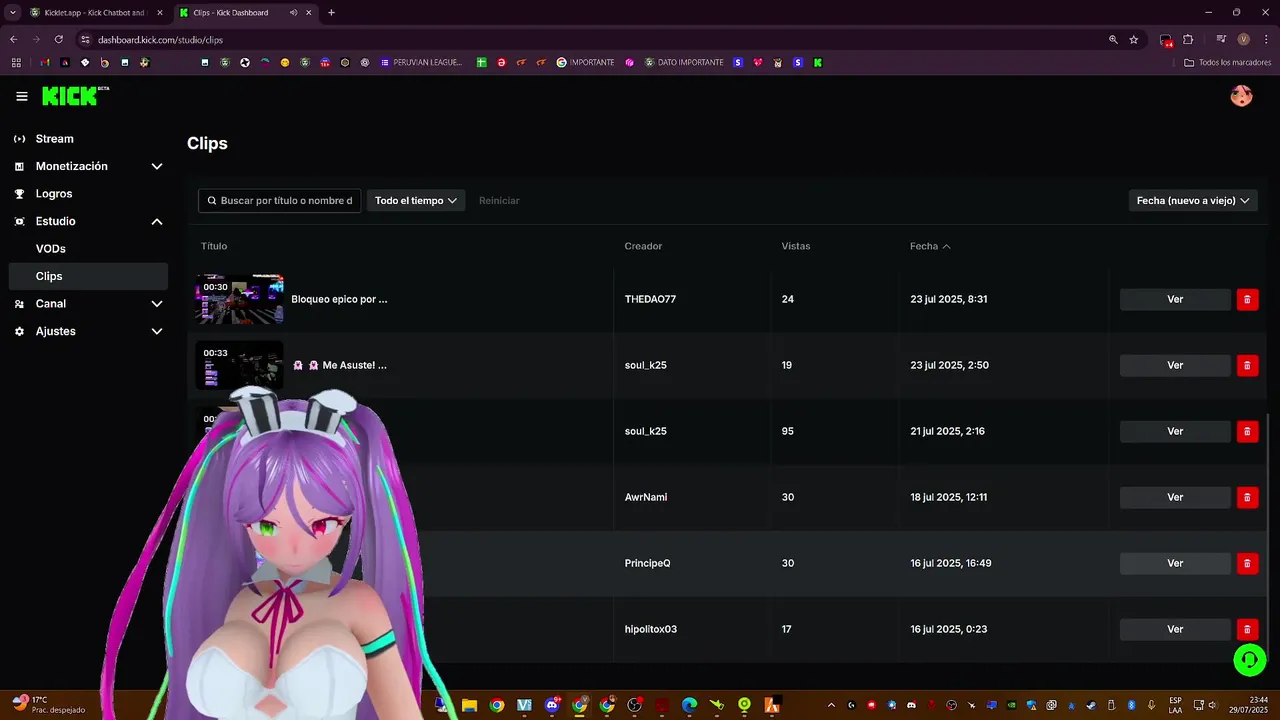Open the tab search dropdown arrow
The image size is (1280, 720).
point(12,13)
